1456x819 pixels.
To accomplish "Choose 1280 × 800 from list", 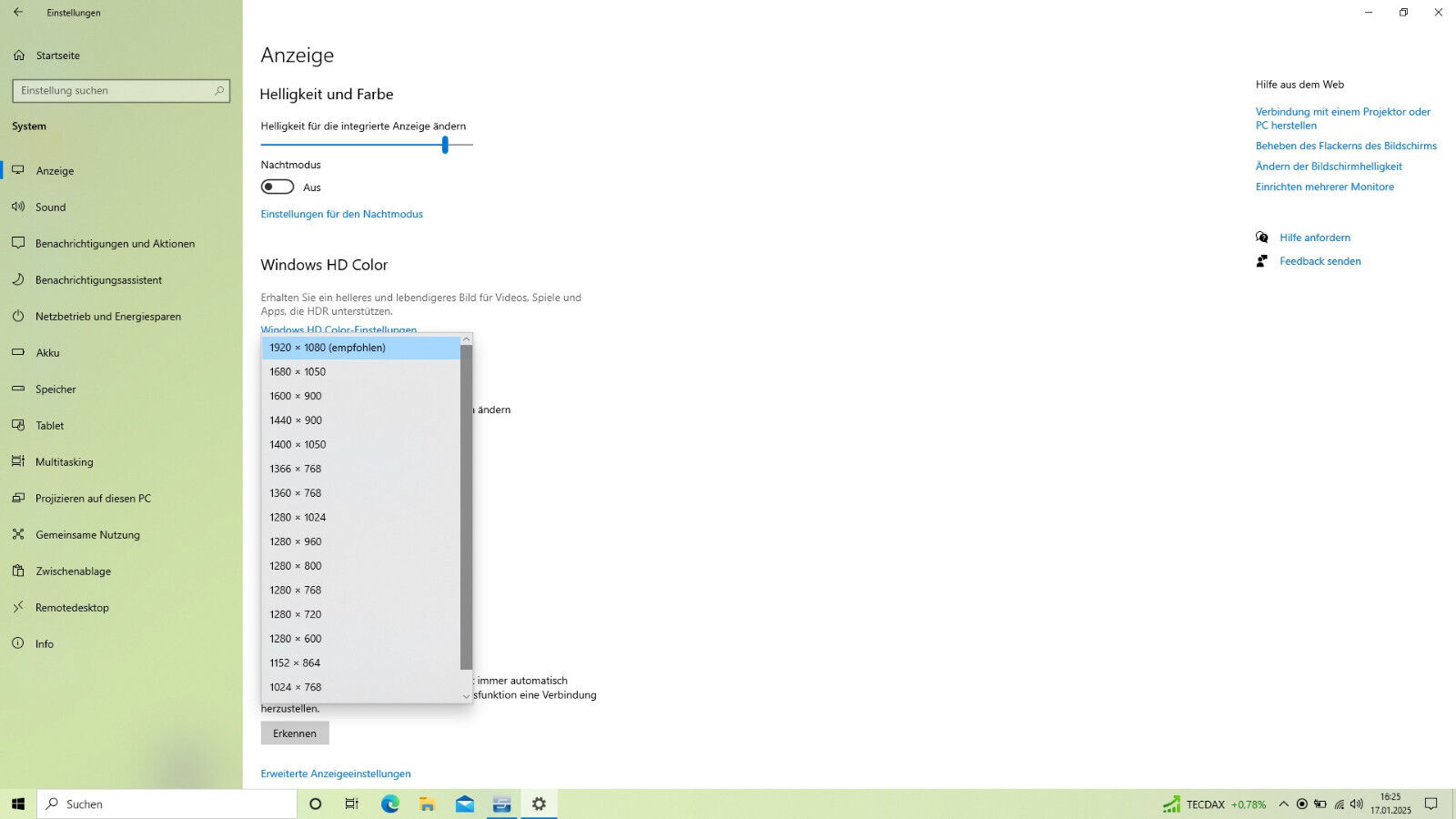I will point(361,566).
